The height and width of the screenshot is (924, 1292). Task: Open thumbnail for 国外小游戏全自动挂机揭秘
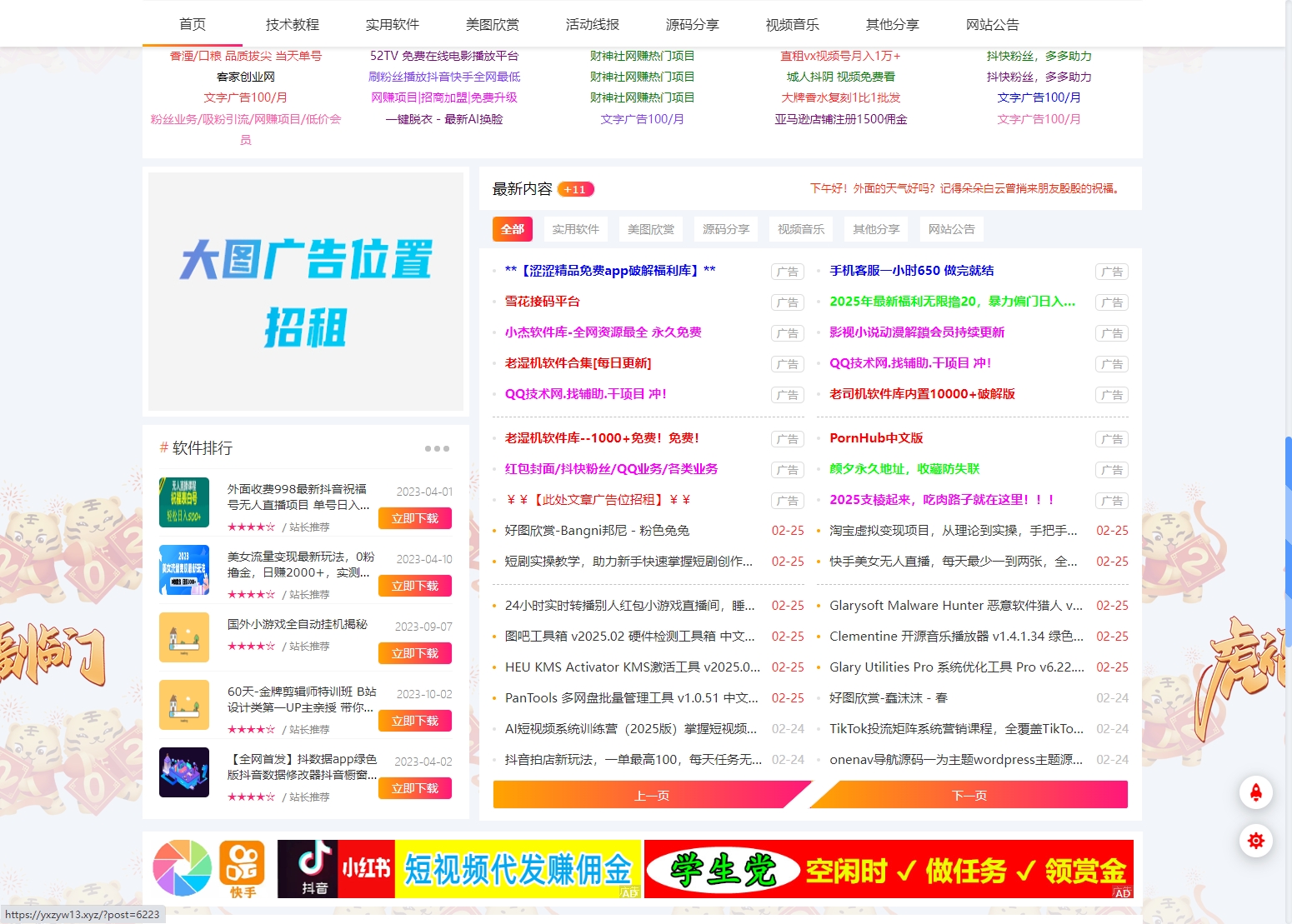(184, 637)
